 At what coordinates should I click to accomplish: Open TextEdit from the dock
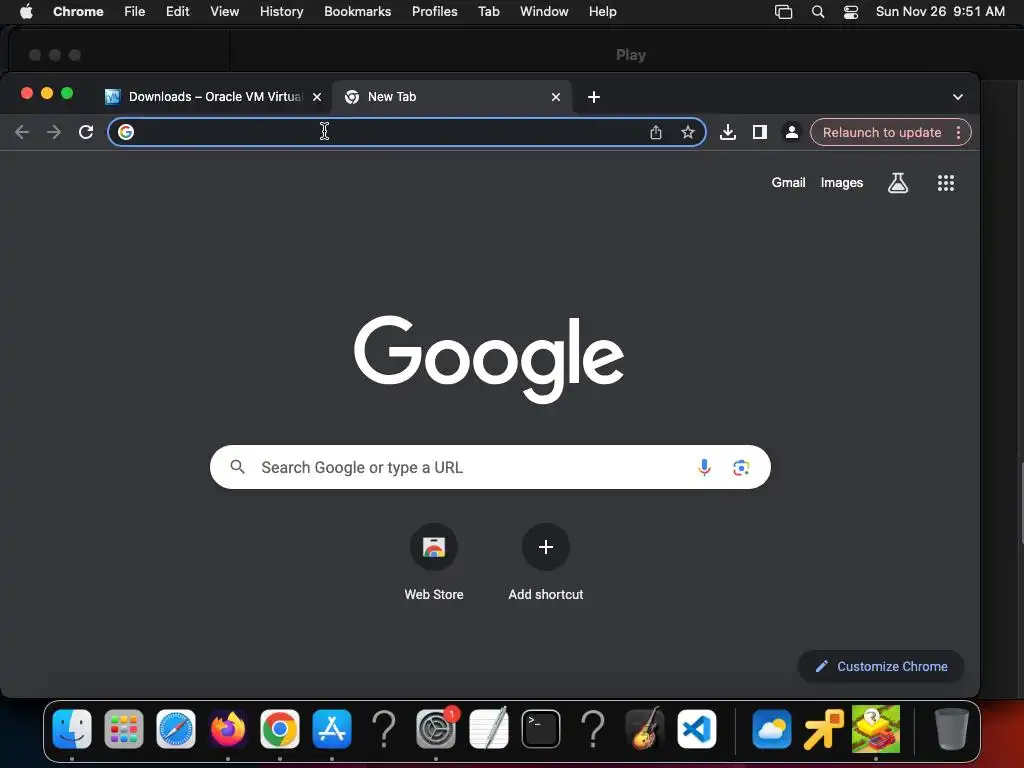coord(488,729)
